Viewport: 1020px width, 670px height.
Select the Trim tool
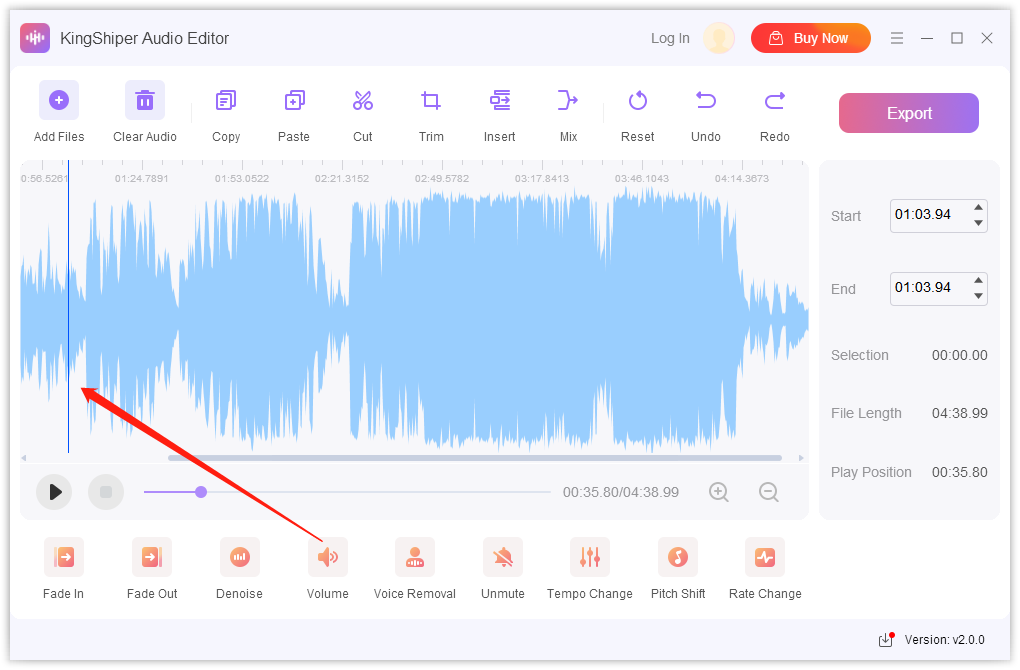coord(431,101)
